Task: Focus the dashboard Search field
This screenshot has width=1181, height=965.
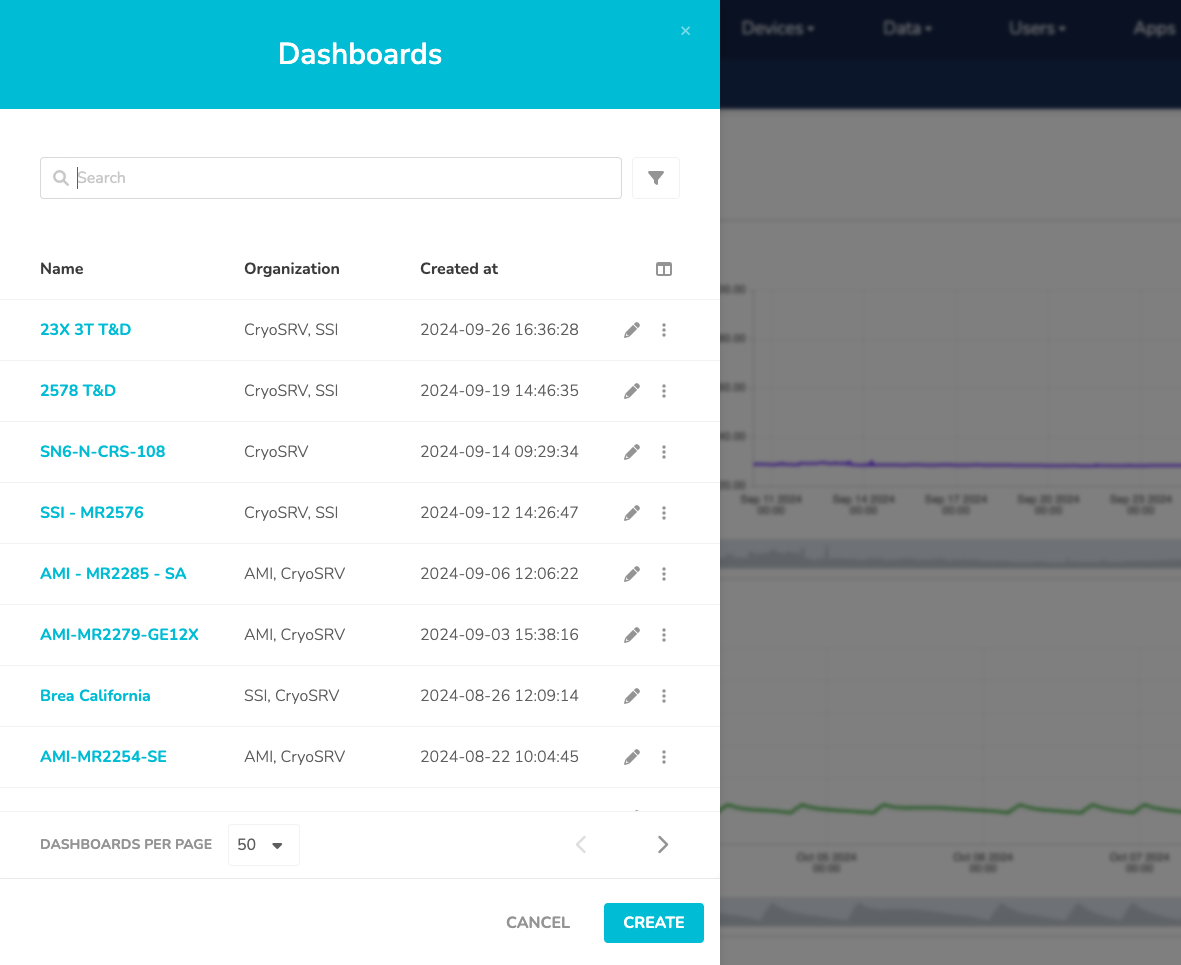Action: coord(340,178)
